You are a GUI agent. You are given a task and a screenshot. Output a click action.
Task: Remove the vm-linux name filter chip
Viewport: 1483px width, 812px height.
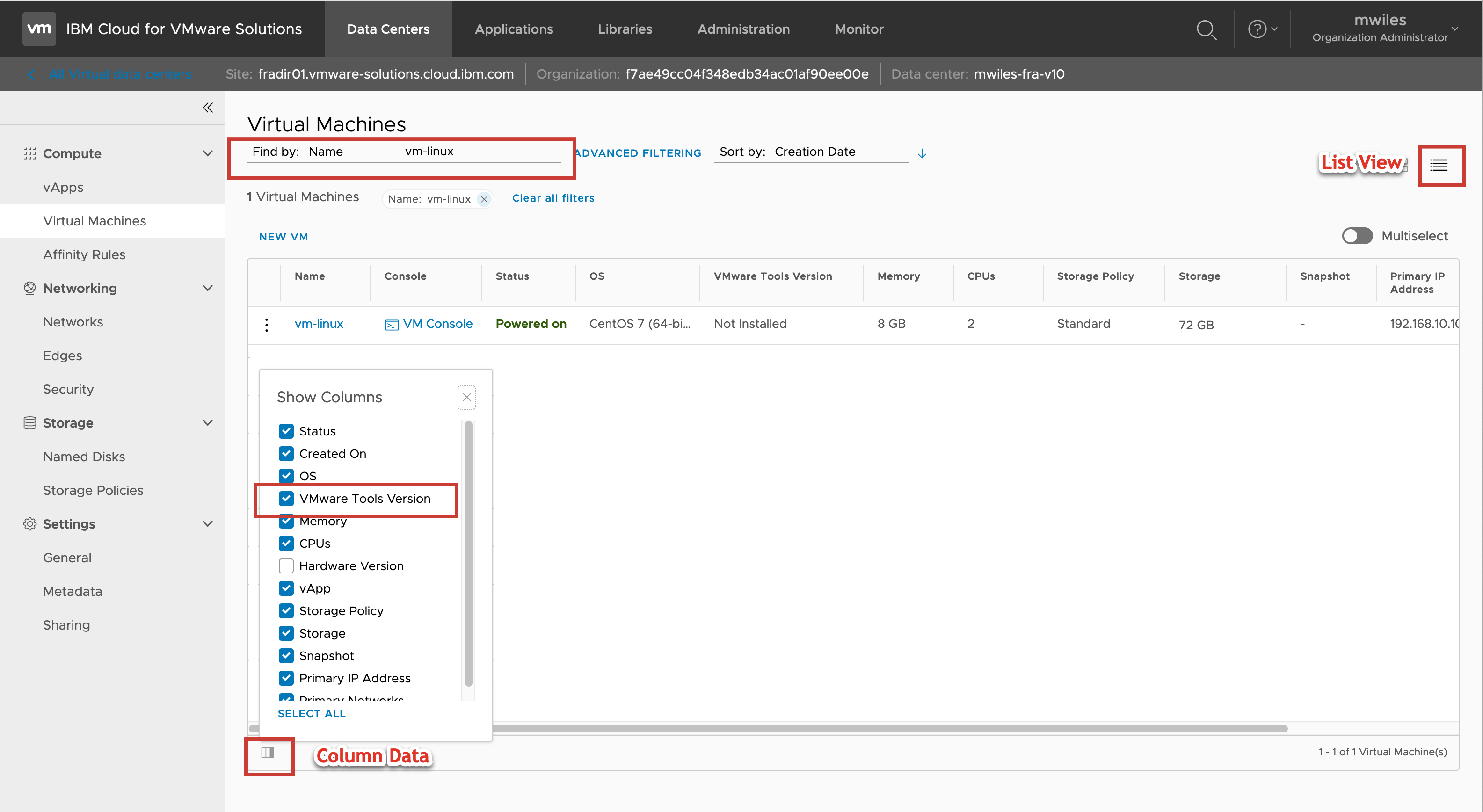point(484,199)
